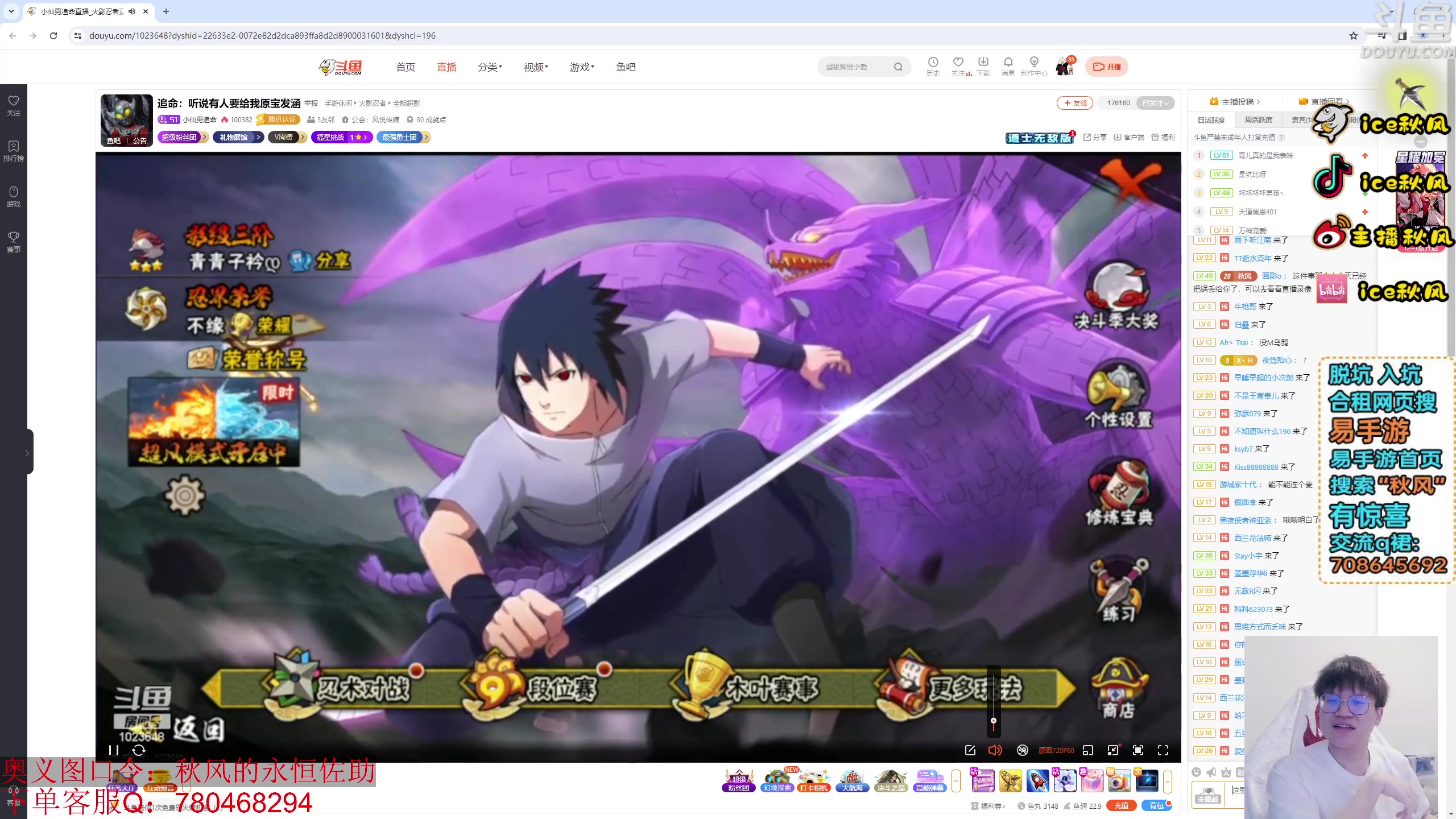Open the 创作中心 creator center icon

coord(1034,66)
